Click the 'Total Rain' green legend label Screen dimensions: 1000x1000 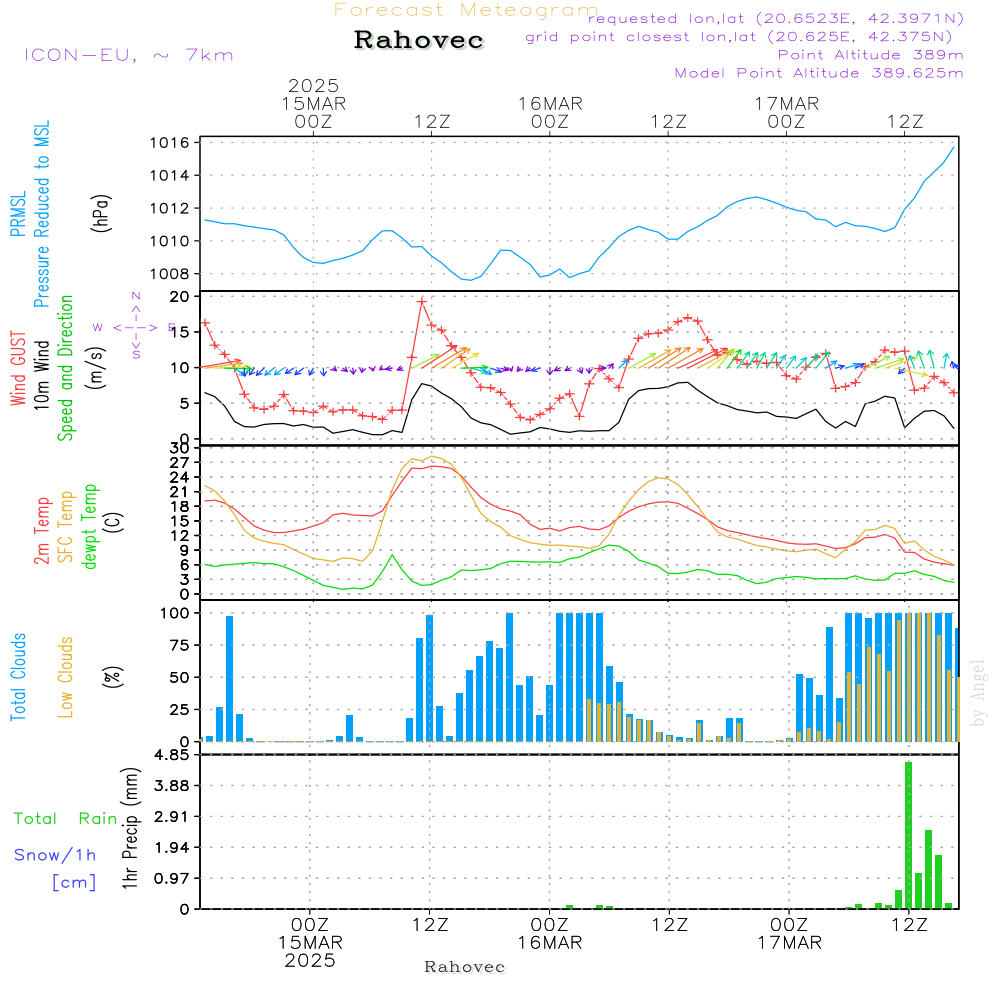coord(66,819)
